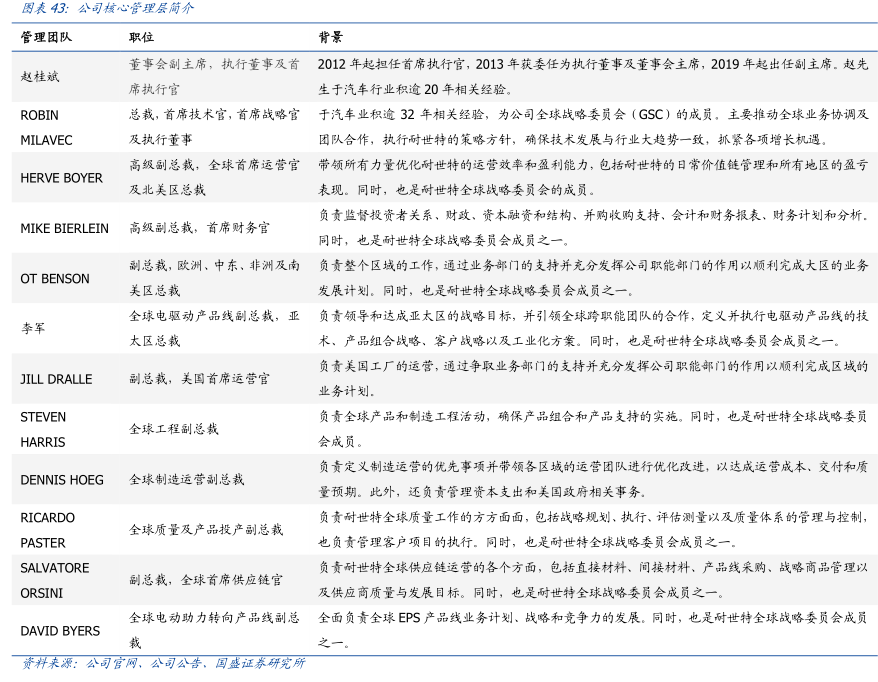Click background text 全面负责全球 EPS 产品线业务计划
878x682 pixels.
(593, 630)
